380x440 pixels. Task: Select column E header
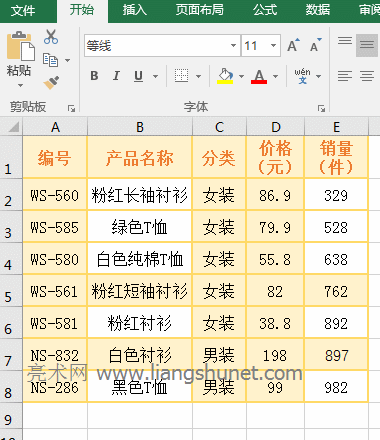[336, 127]
